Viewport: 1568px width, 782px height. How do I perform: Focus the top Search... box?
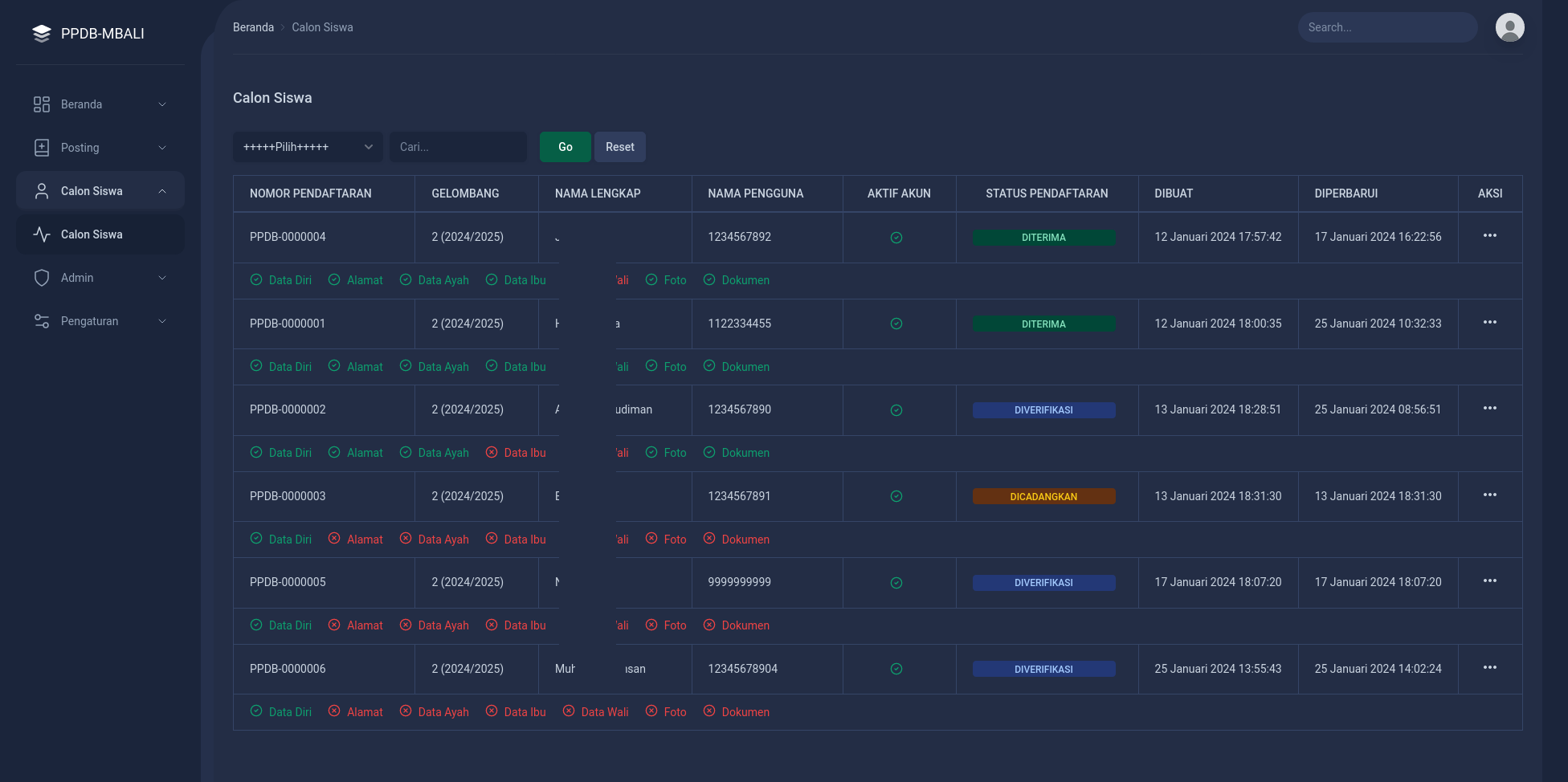1387,27
